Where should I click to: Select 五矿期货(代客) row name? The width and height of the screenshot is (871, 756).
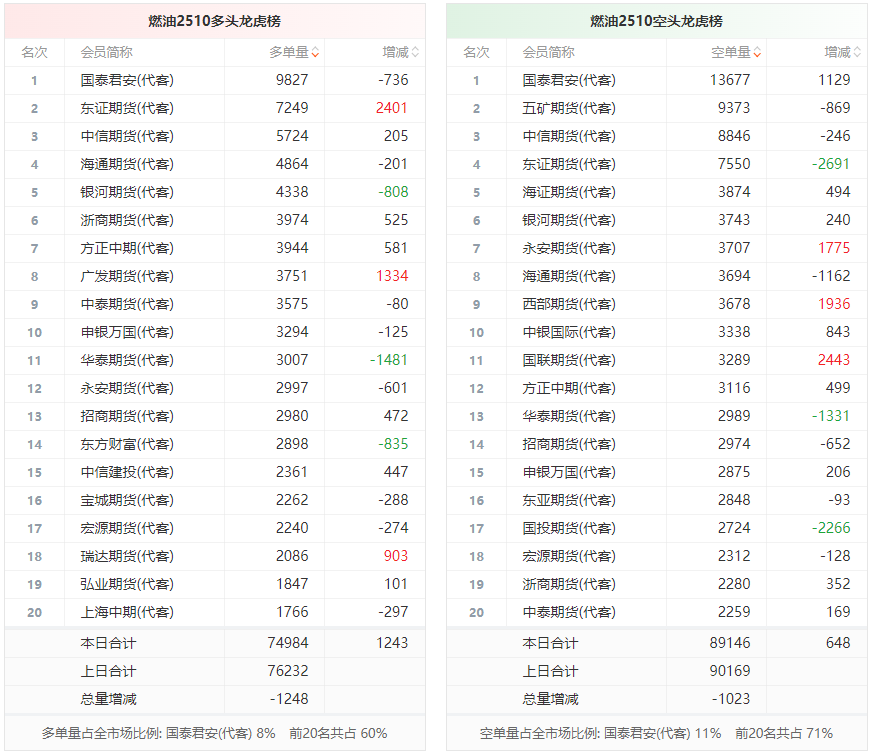point(569,108)
